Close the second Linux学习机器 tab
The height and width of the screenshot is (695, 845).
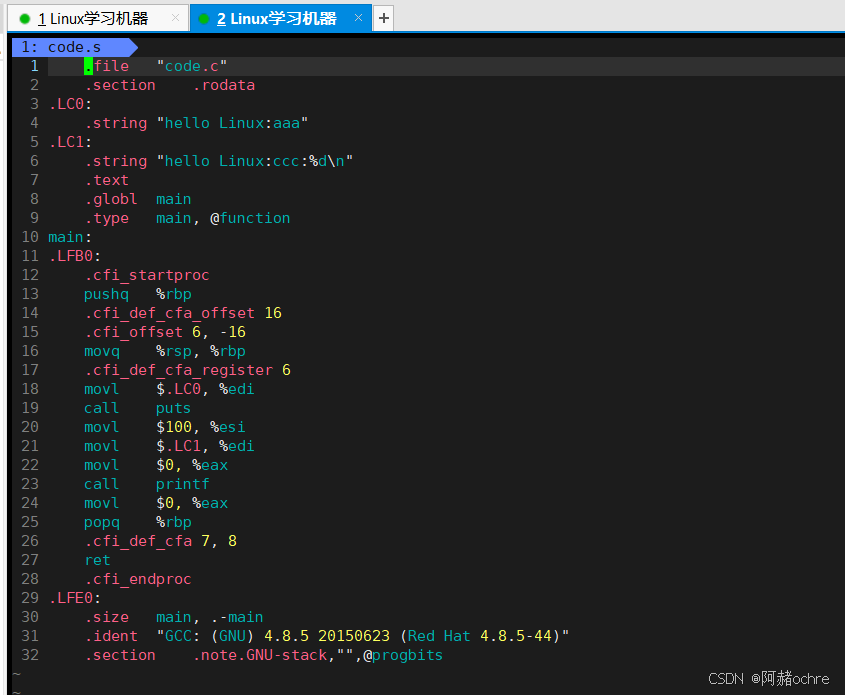click(359, 18)
